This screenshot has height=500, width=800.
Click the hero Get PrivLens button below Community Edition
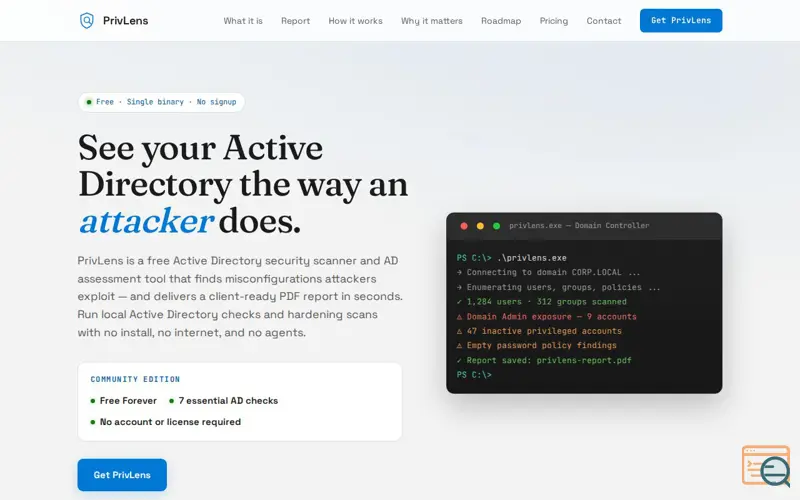coord(122,475)
